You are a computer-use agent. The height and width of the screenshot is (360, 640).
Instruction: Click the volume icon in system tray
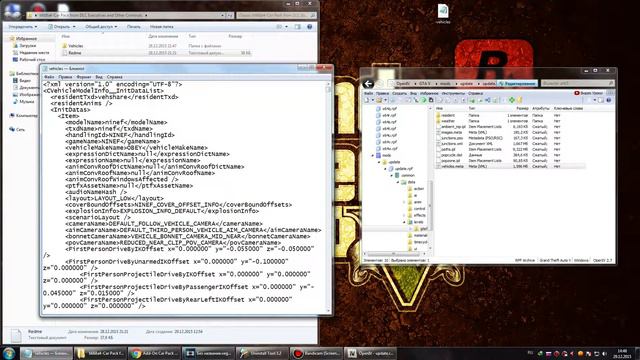point(604,353)
